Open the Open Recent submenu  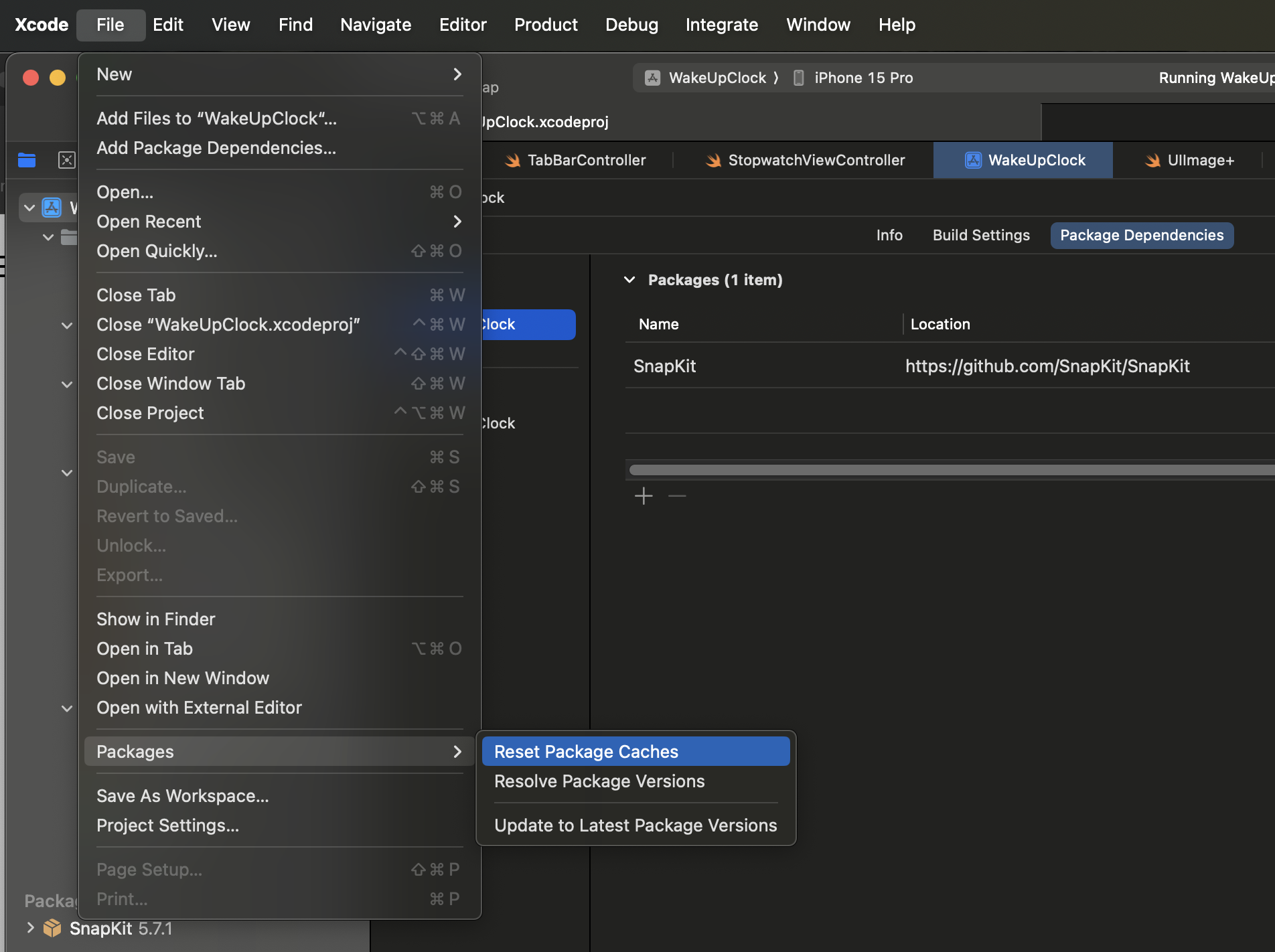(280, 222)
